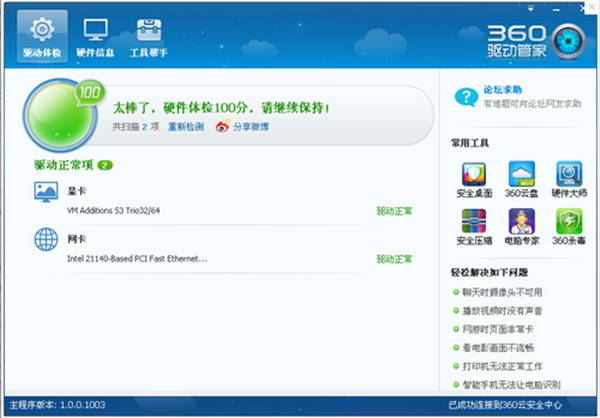Share result via 分享微博 link

click(251, 127)
